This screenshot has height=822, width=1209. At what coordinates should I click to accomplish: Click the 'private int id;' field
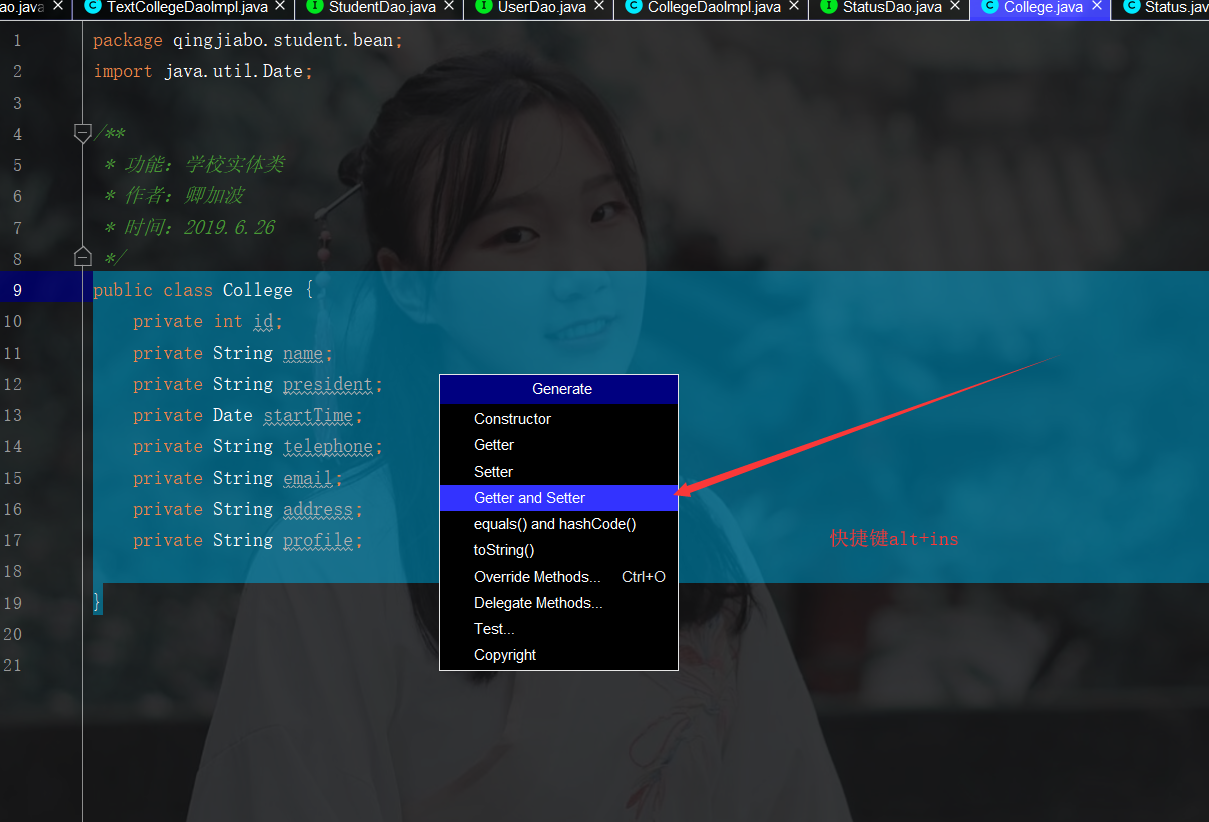click(x=208, y=321)
